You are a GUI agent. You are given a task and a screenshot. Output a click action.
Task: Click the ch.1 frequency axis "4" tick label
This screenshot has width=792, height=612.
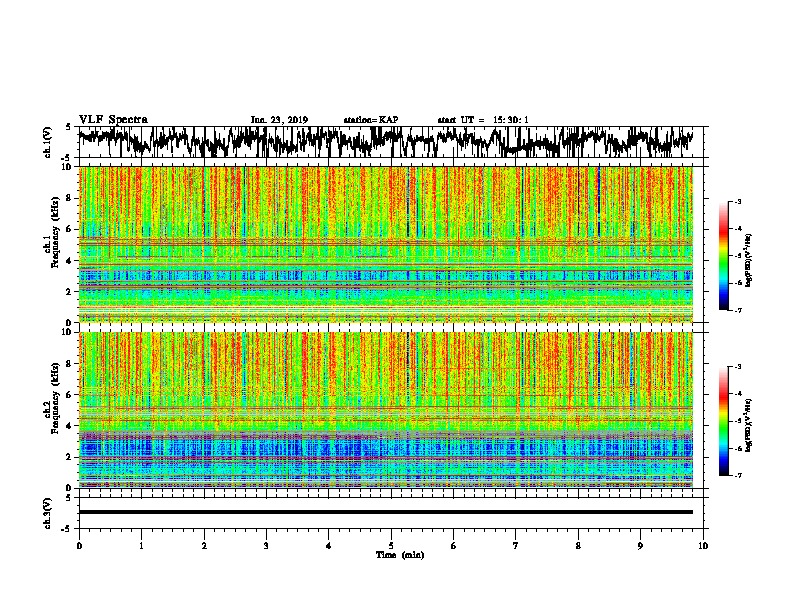[x=69, y=261]
